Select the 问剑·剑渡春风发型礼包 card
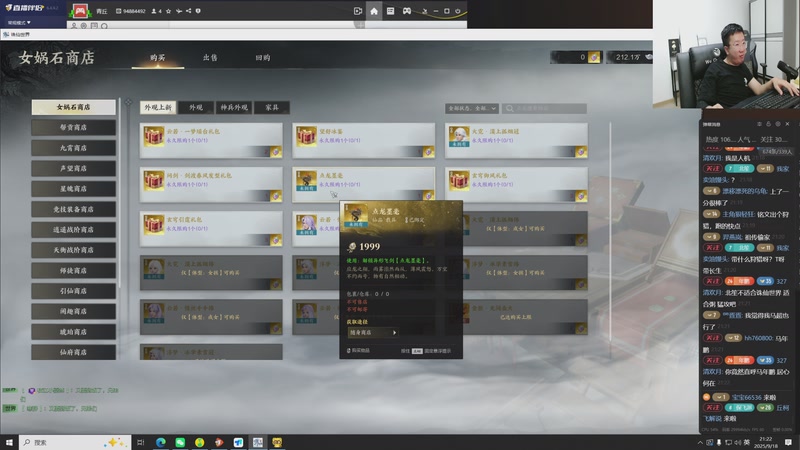This screenshot has height=450, width=800. click(211, 185)
